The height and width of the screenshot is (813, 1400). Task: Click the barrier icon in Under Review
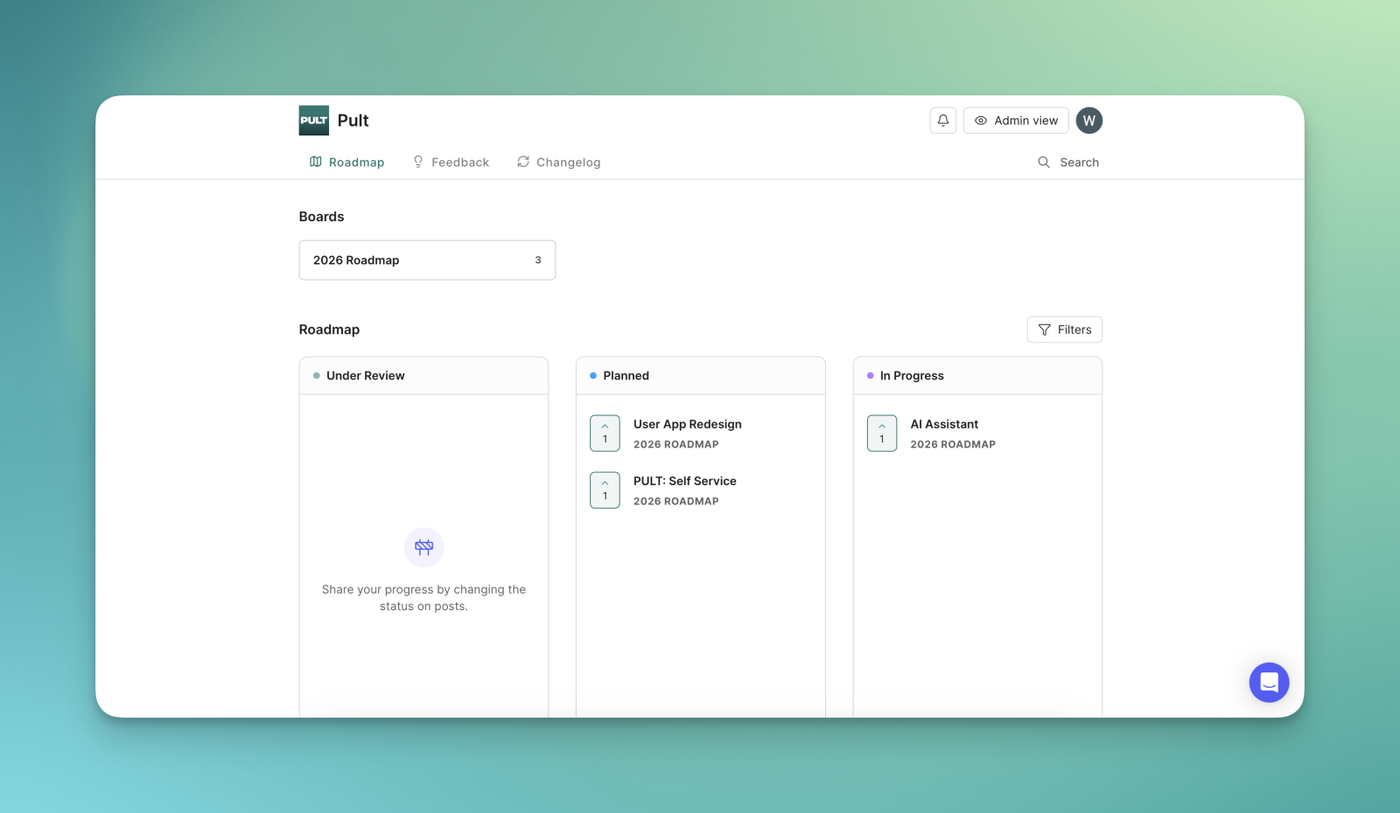(424, 547)
